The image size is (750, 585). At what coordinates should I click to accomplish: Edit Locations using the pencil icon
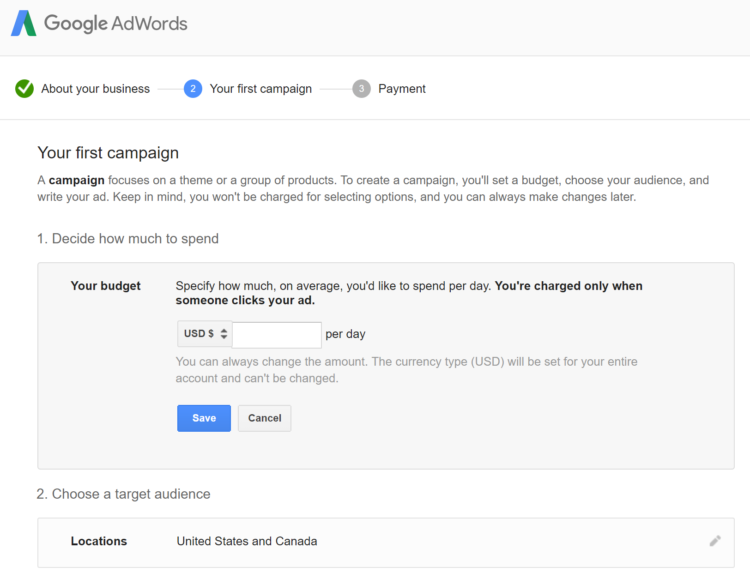(x=715, y=541)
